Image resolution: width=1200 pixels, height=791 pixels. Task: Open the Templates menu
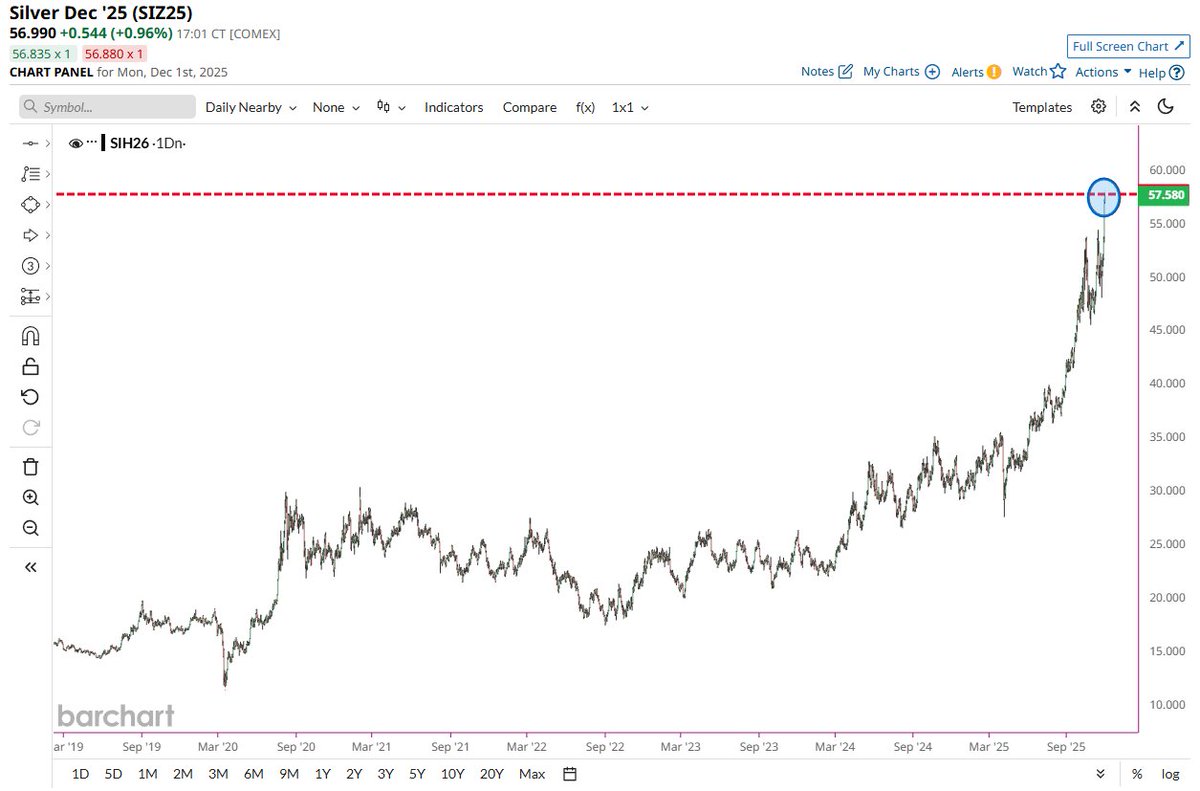click(x=1041, y=107)
